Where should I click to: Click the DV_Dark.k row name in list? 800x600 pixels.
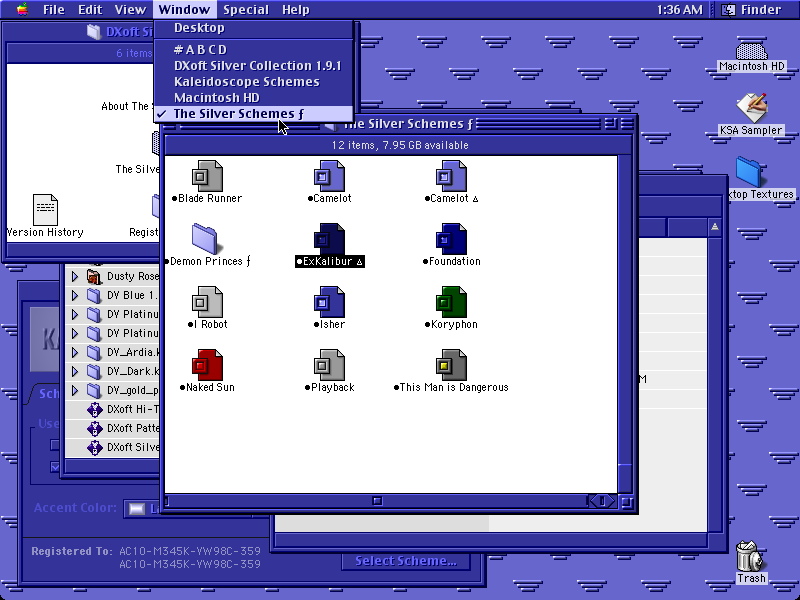[133, 371]
